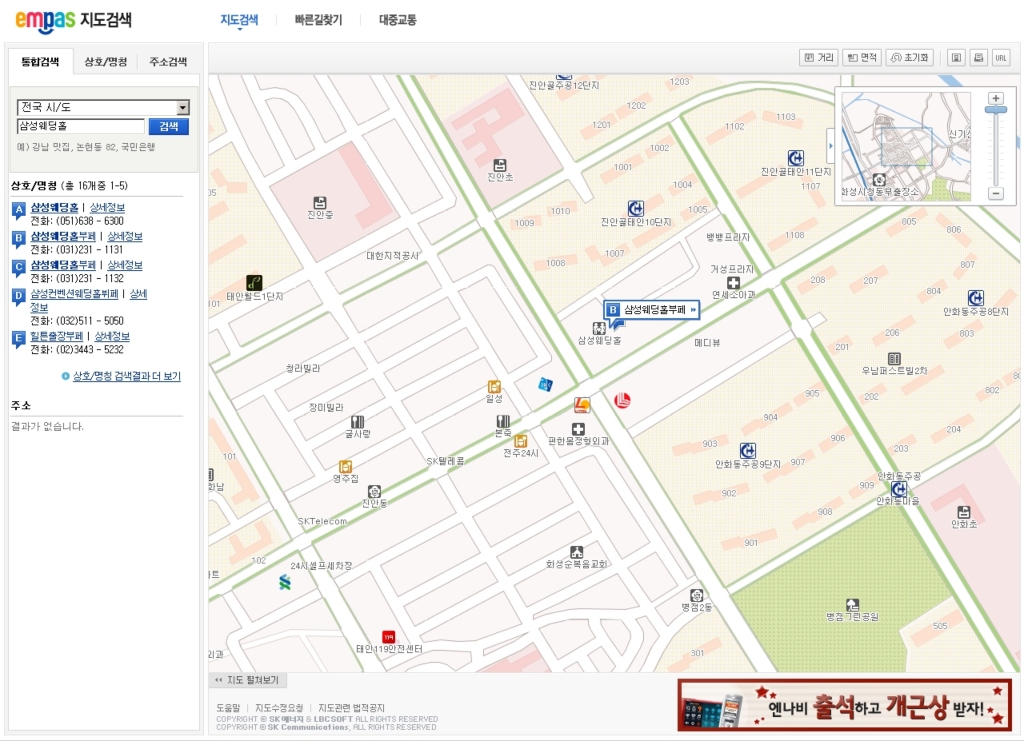The height and width of the screenshot is (741, 1024).
Task: Click the 연세소아과 hospital cross icon
Action: pos(733,283)
